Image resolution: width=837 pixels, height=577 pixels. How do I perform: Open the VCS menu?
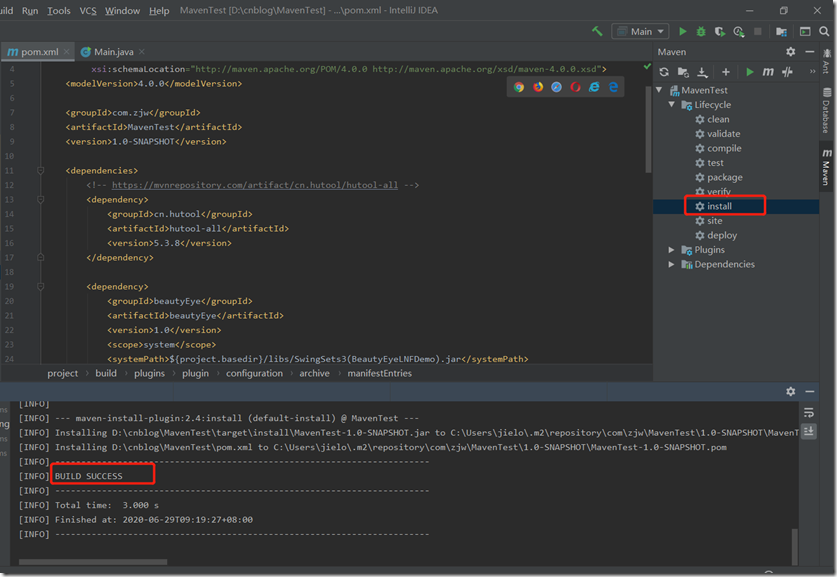[x=88, y=11]
